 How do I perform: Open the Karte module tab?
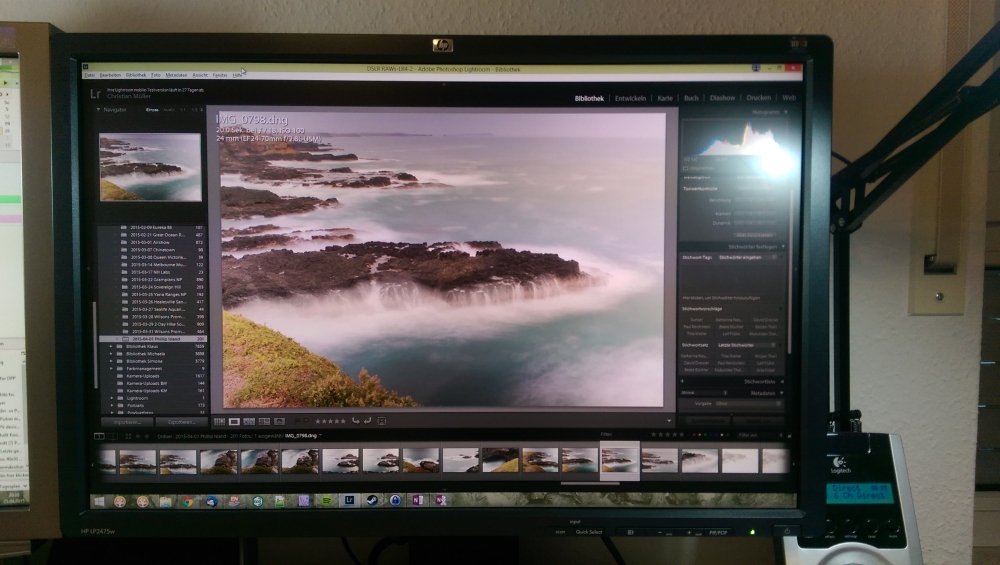click(665, 98)
